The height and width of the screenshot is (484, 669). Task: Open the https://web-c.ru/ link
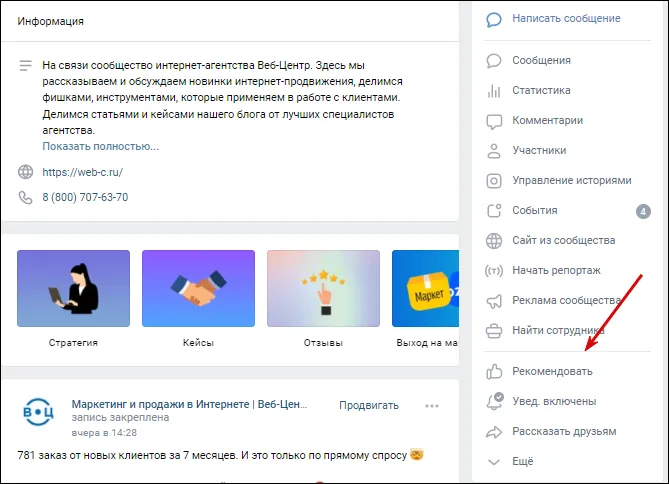(x=82, y=172)
